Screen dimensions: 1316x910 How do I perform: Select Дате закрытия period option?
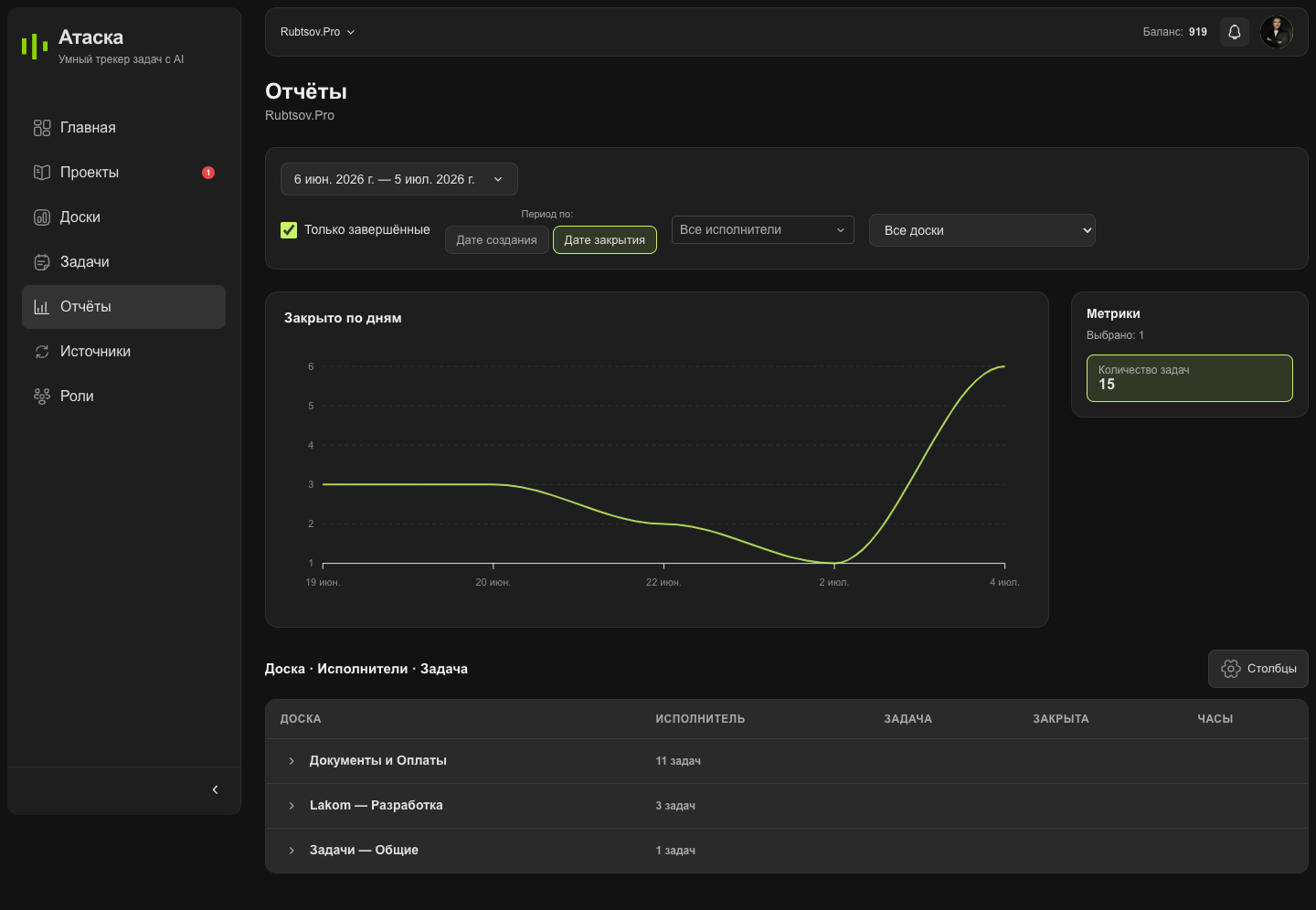(605, 240)
